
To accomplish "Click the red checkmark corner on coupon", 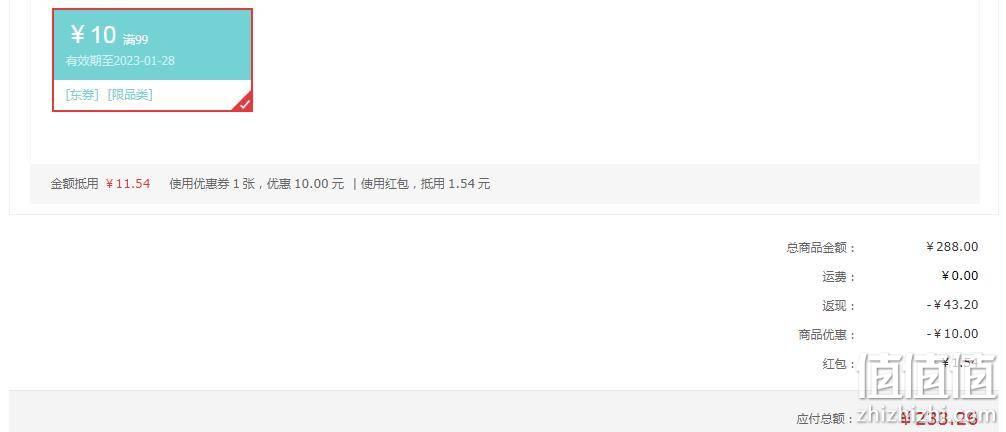I will coord(244,103).
